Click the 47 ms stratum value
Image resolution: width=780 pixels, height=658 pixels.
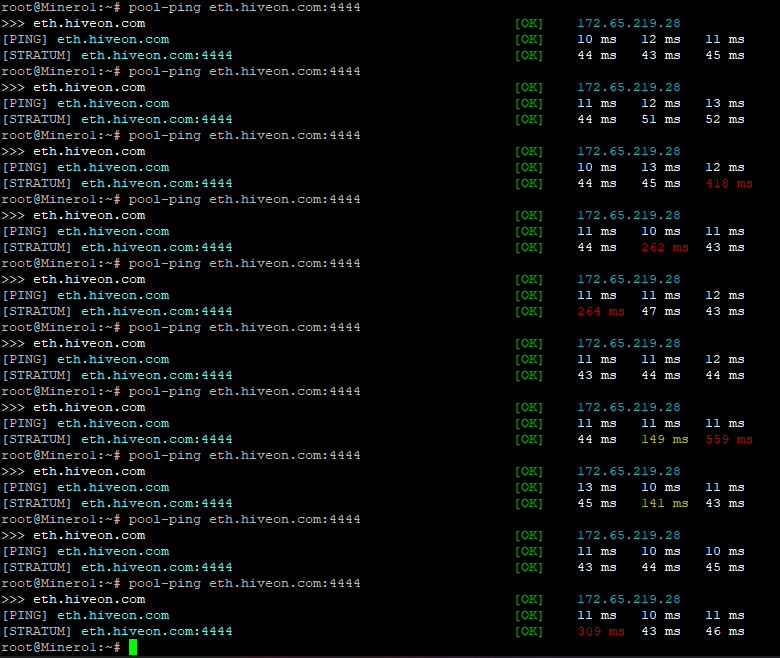coord(661,311)
